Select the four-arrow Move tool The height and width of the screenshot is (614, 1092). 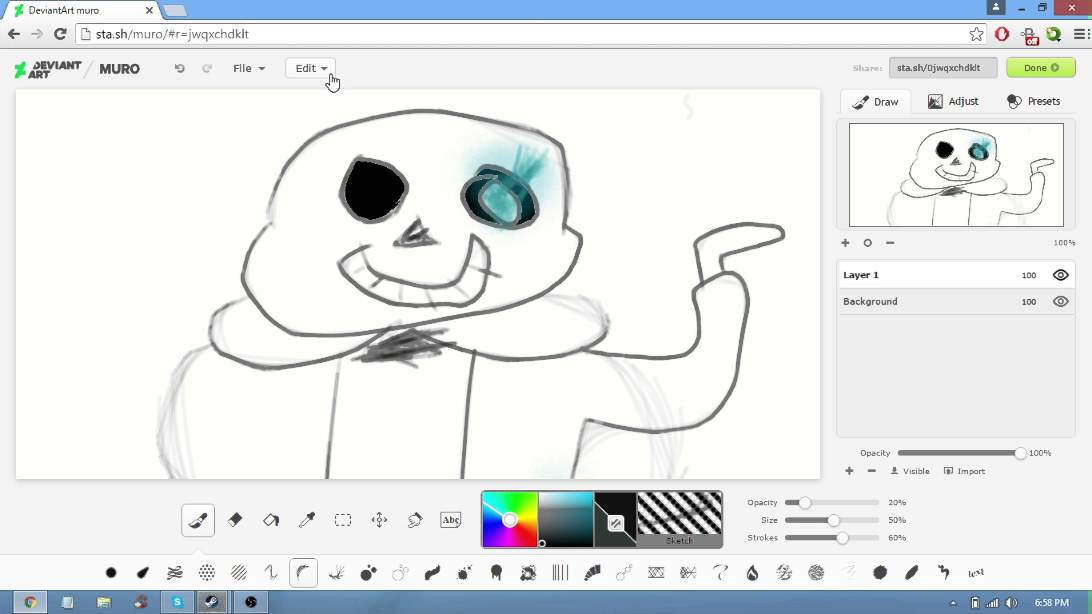[x=379, y=519]
